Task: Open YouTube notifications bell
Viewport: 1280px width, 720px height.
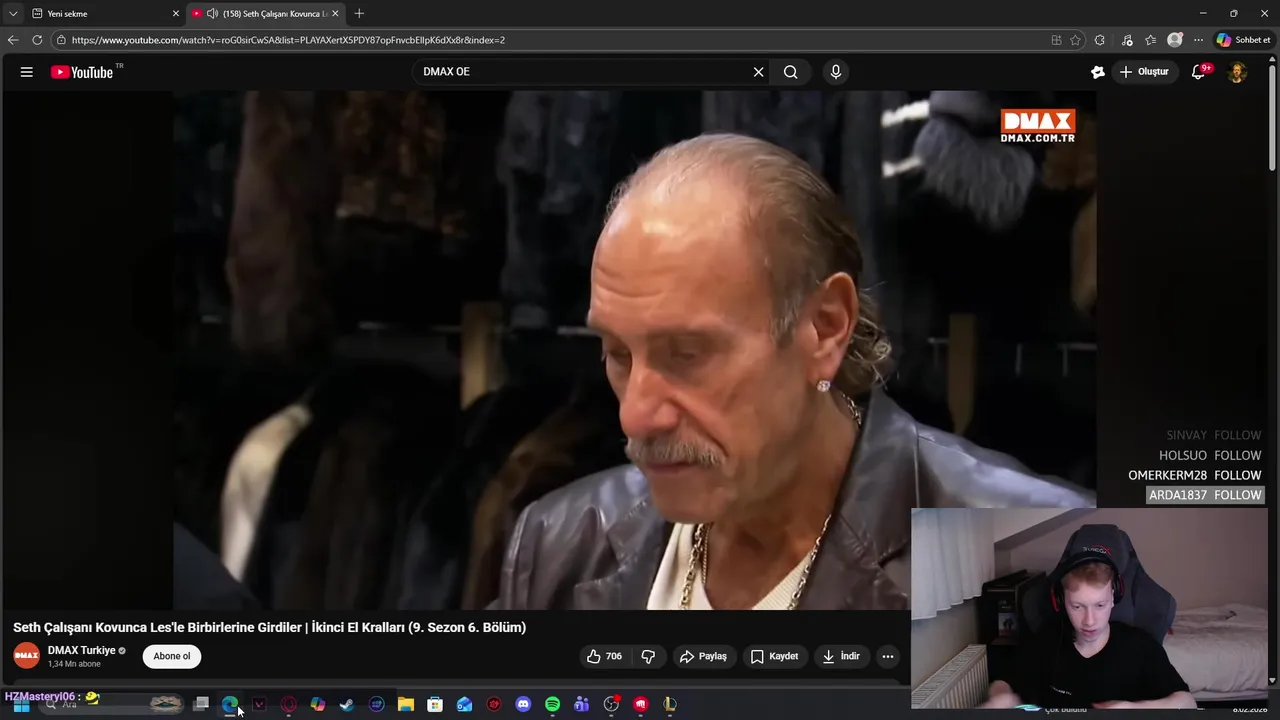Action: (x=1198, y=72)
